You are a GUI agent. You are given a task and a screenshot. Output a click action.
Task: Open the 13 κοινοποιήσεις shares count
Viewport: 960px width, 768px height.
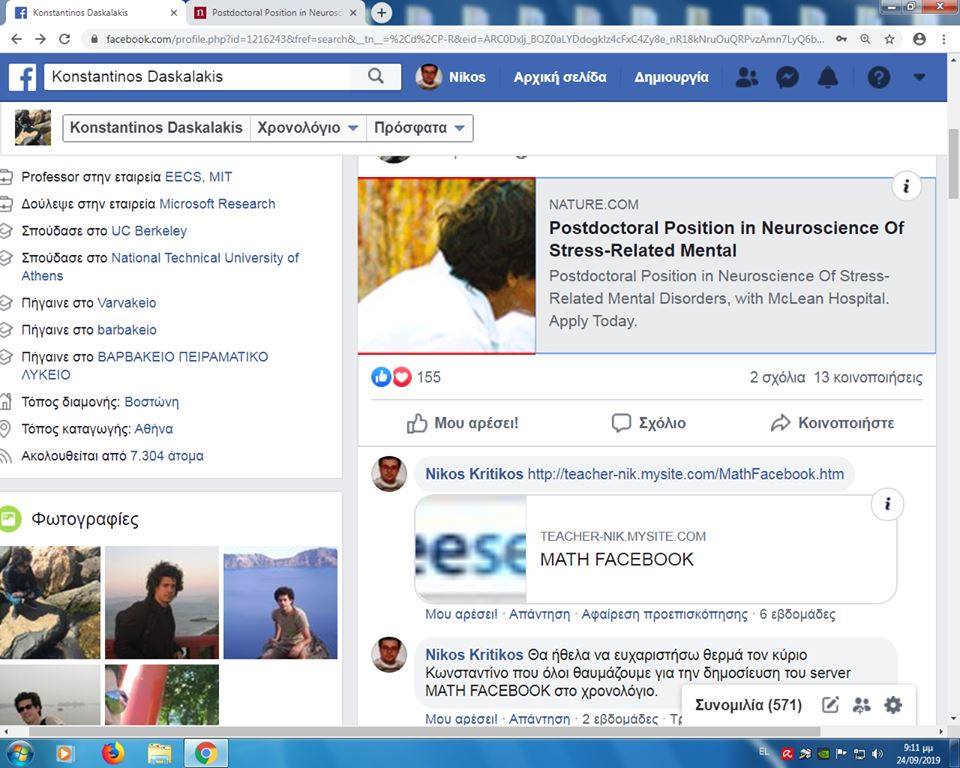[x=868, y=377]
